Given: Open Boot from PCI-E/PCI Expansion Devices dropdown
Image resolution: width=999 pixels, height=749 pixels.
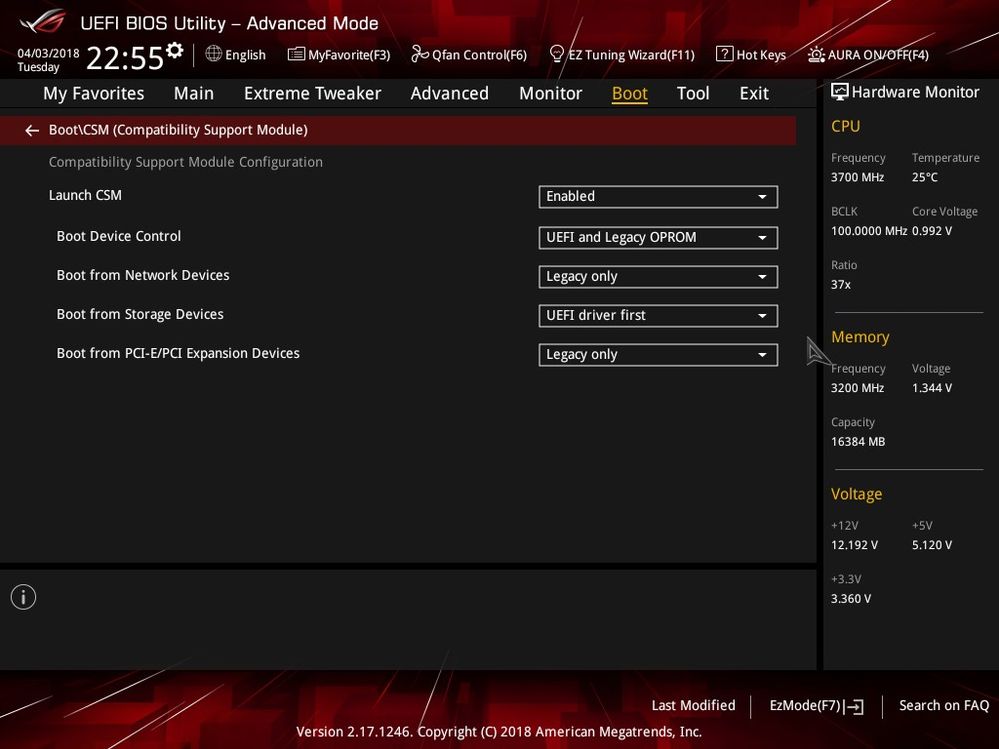Looking at the screenshot, I should point(658,355).
